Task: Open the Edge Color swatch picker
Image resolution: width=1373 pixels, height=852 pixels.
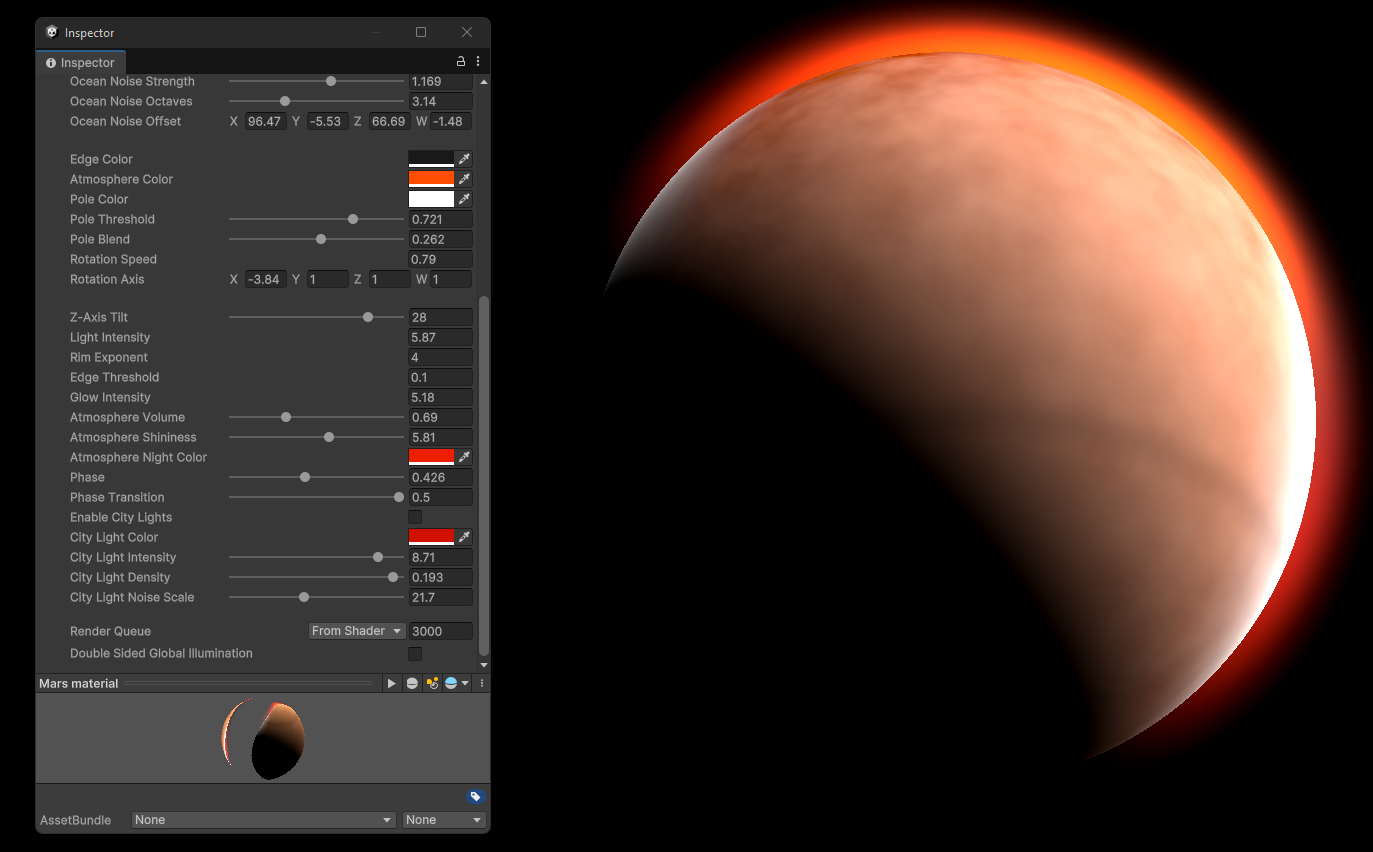Action: click(431, 159)
